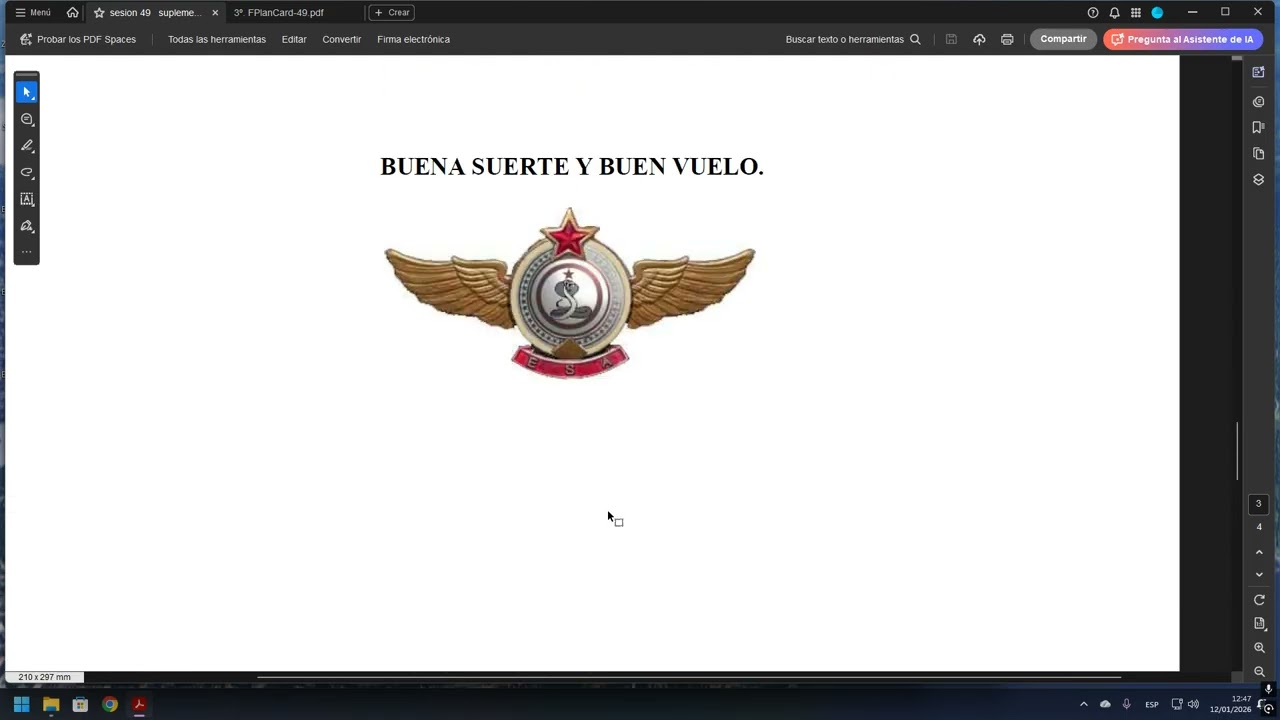
Task: Select the add text box tool
Action: pos(27,199)
